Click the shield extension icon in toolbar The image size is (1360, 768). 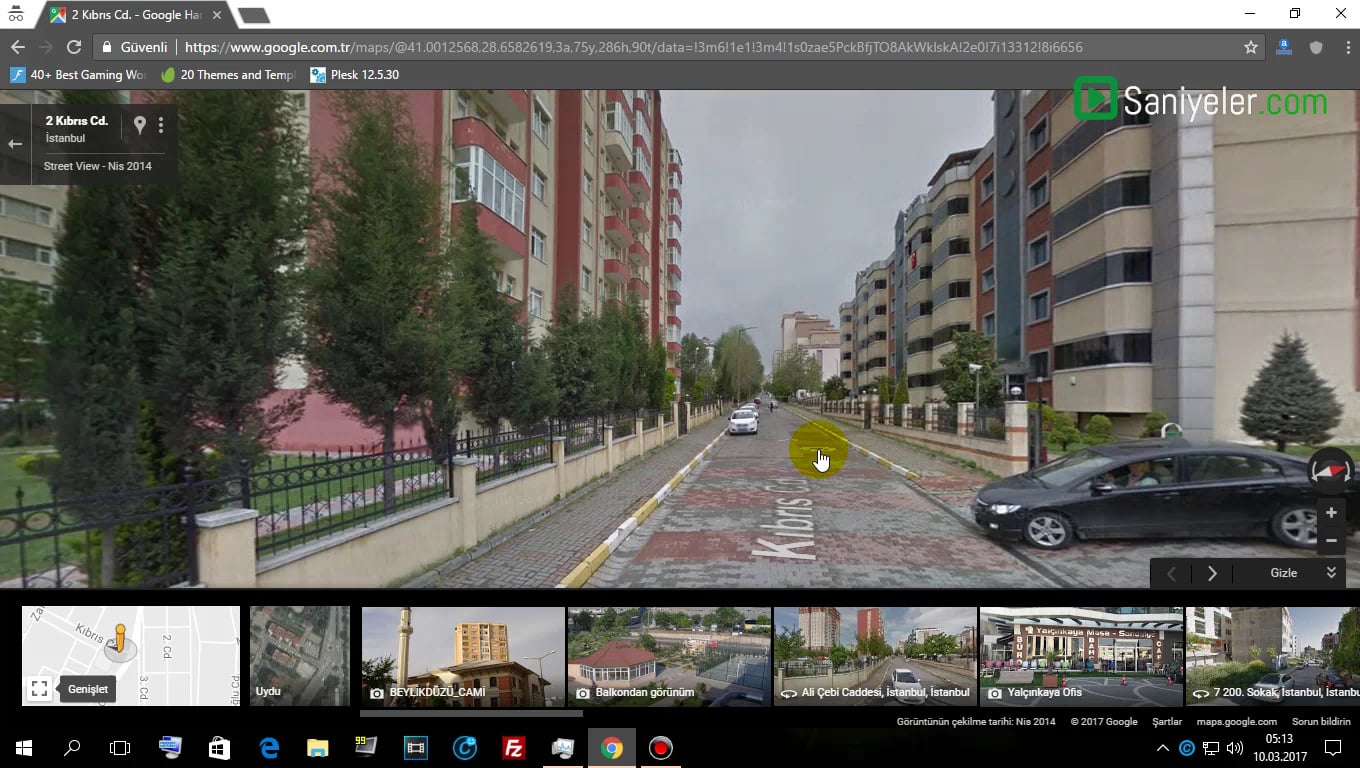[x=1316, y=47]
